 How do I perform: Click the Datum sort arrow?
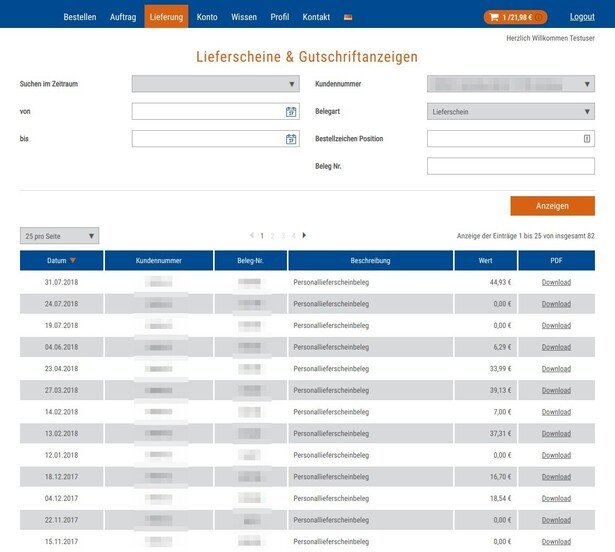point(72,261)
